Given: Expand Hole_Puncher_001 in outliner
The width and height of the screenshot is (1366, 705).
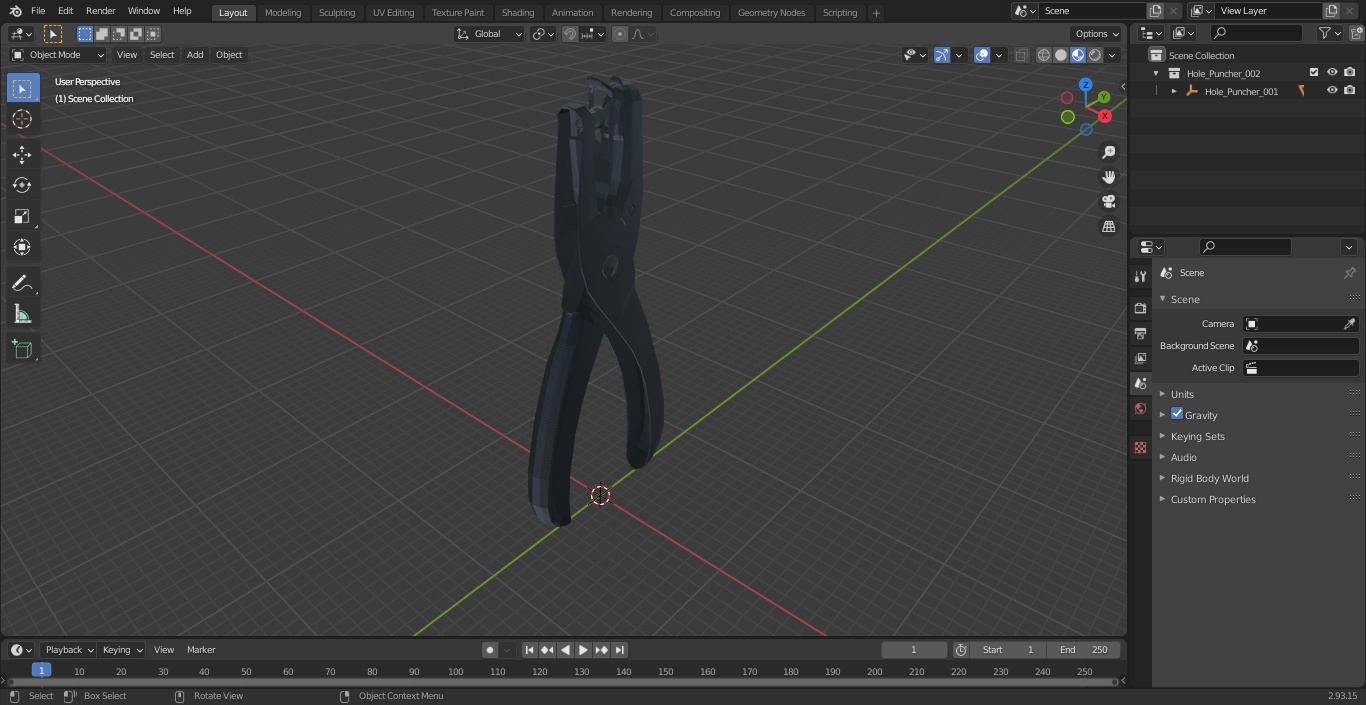Looking at the screenshot, I should click(x=1174, y=91).
